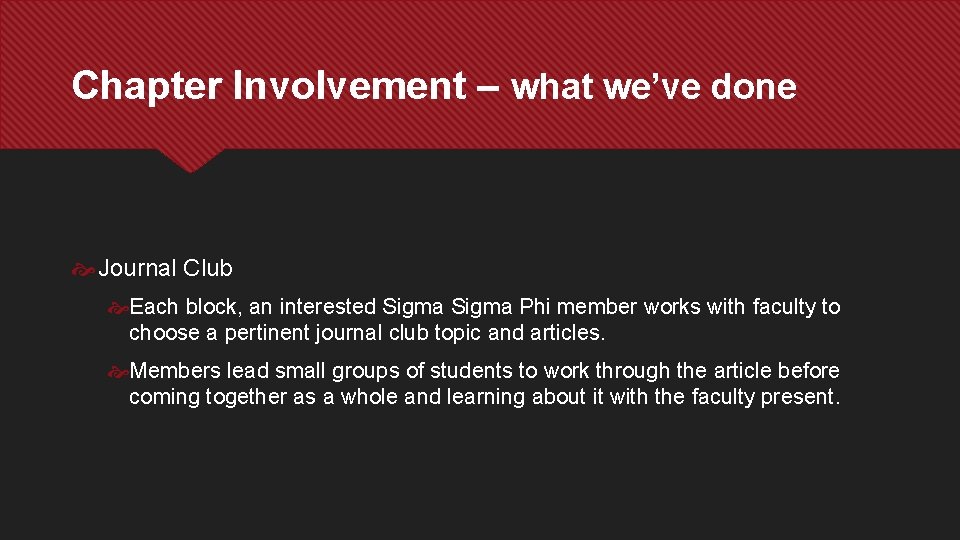Click the bullet icon before 'Each block'

118,308
